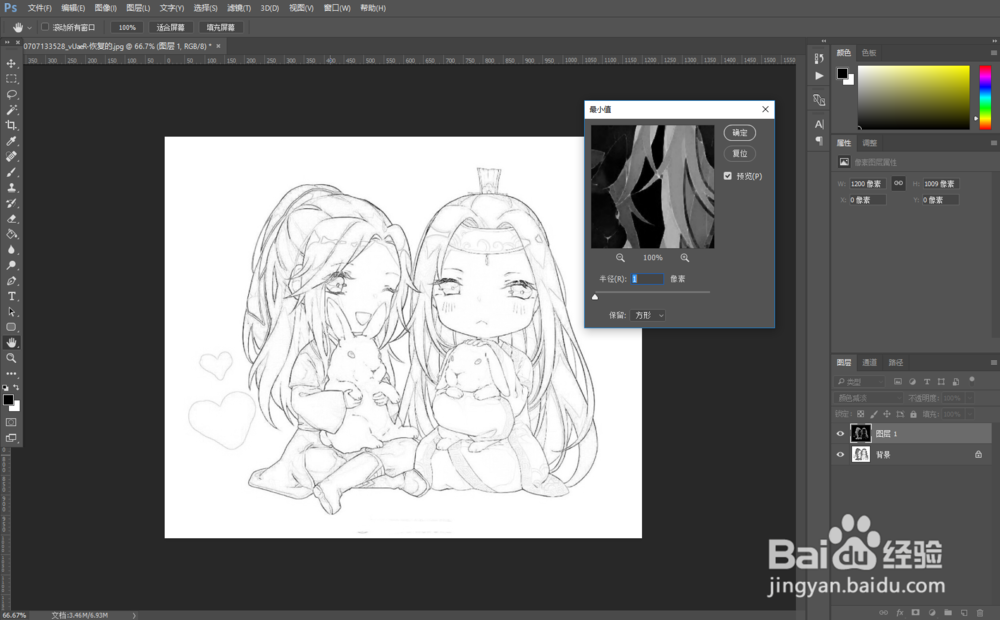1000x620 pixels.
Task: Select the Lasso tool
Action: [11, 94]
